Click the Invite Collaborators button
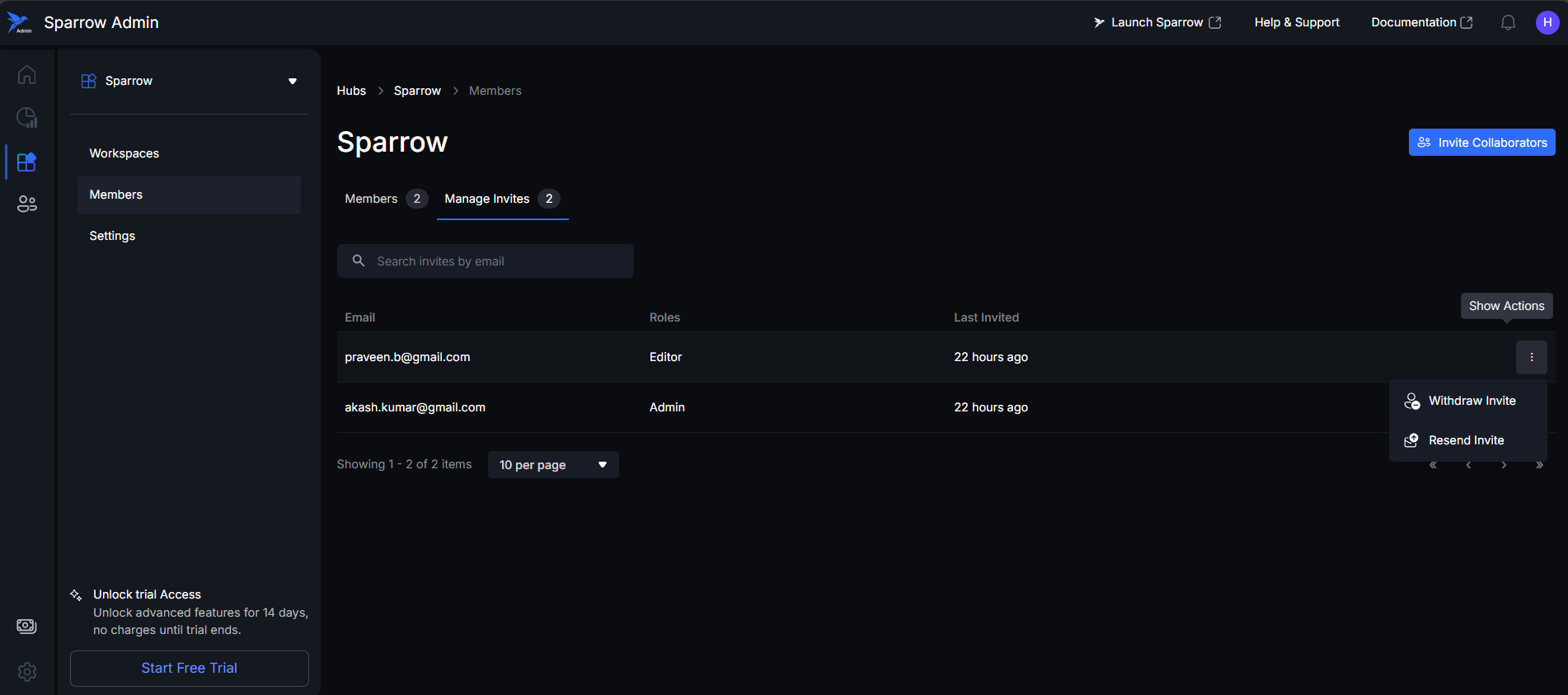The height and width of the screenshot is (695, 1568). [x=1481, y=143]
